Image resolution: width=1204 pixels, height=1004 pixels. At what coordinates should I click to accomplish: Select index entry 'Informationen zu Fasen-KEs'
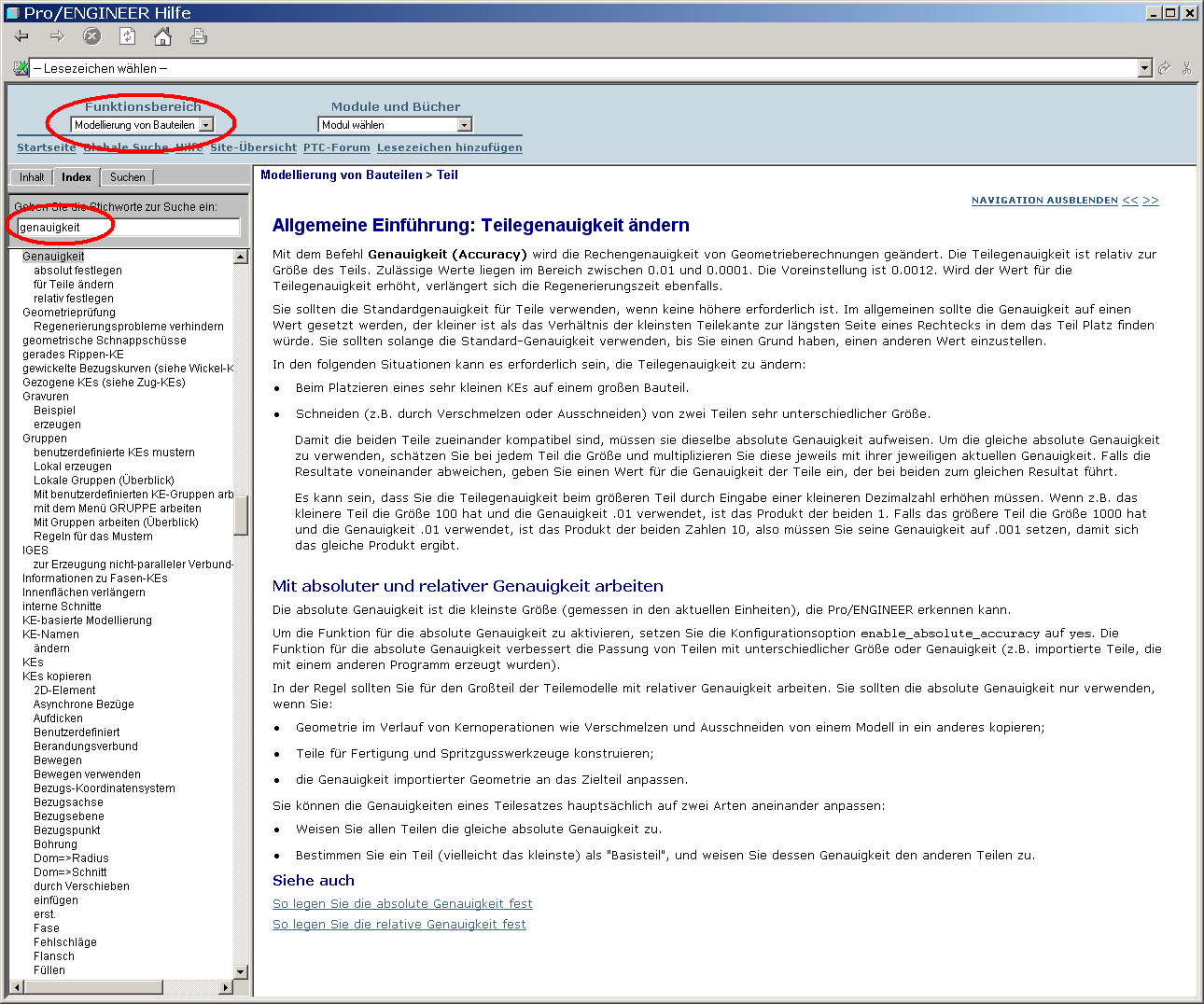(95, 579)
